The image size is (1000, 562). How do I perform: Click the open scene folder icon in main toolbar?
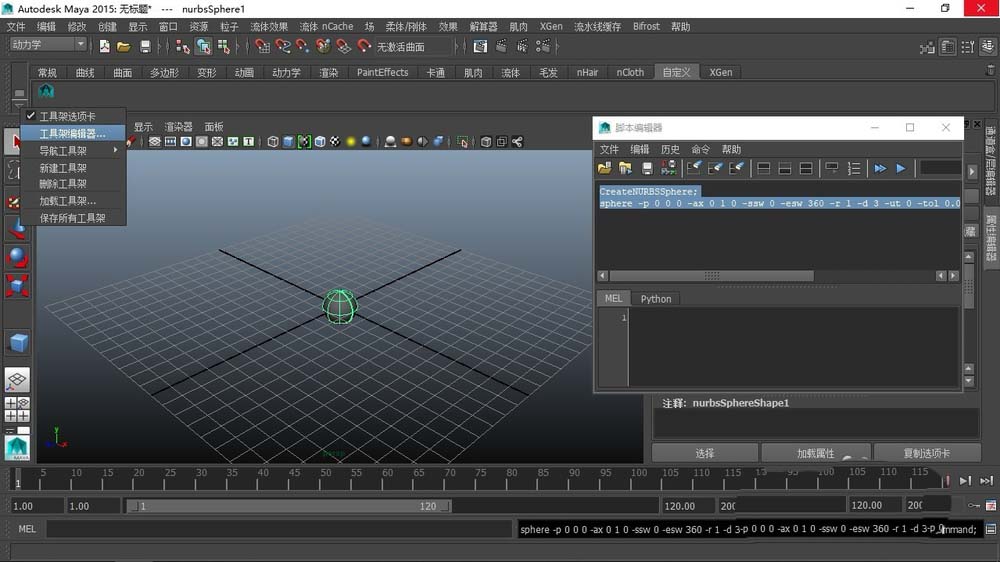coord(124,46)
